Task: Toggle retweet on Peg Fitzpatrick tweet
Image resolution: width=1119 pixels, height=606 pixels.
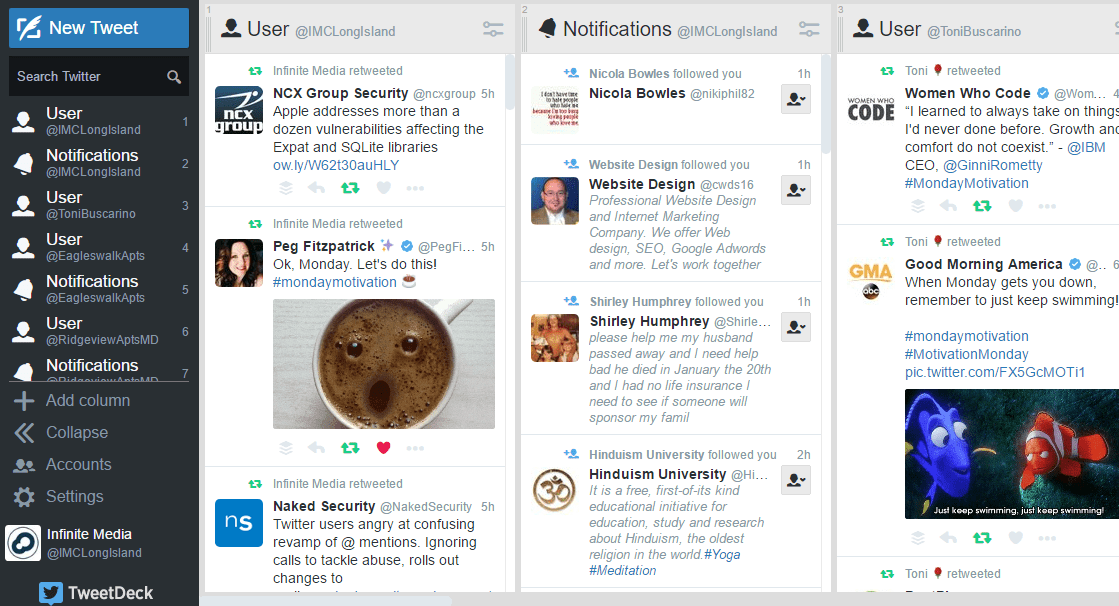Action: pos(350,448)
